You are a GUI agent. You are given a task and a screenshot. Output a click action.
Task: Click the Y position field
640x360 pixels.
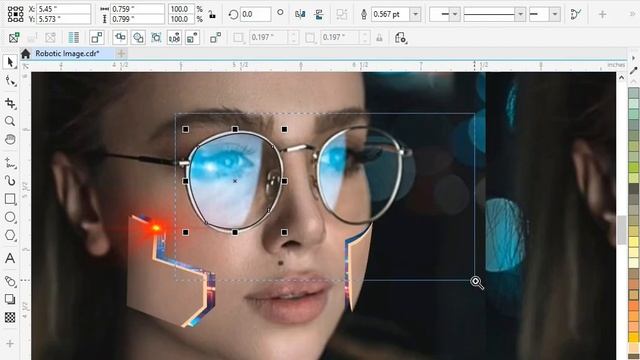(64, 19)
